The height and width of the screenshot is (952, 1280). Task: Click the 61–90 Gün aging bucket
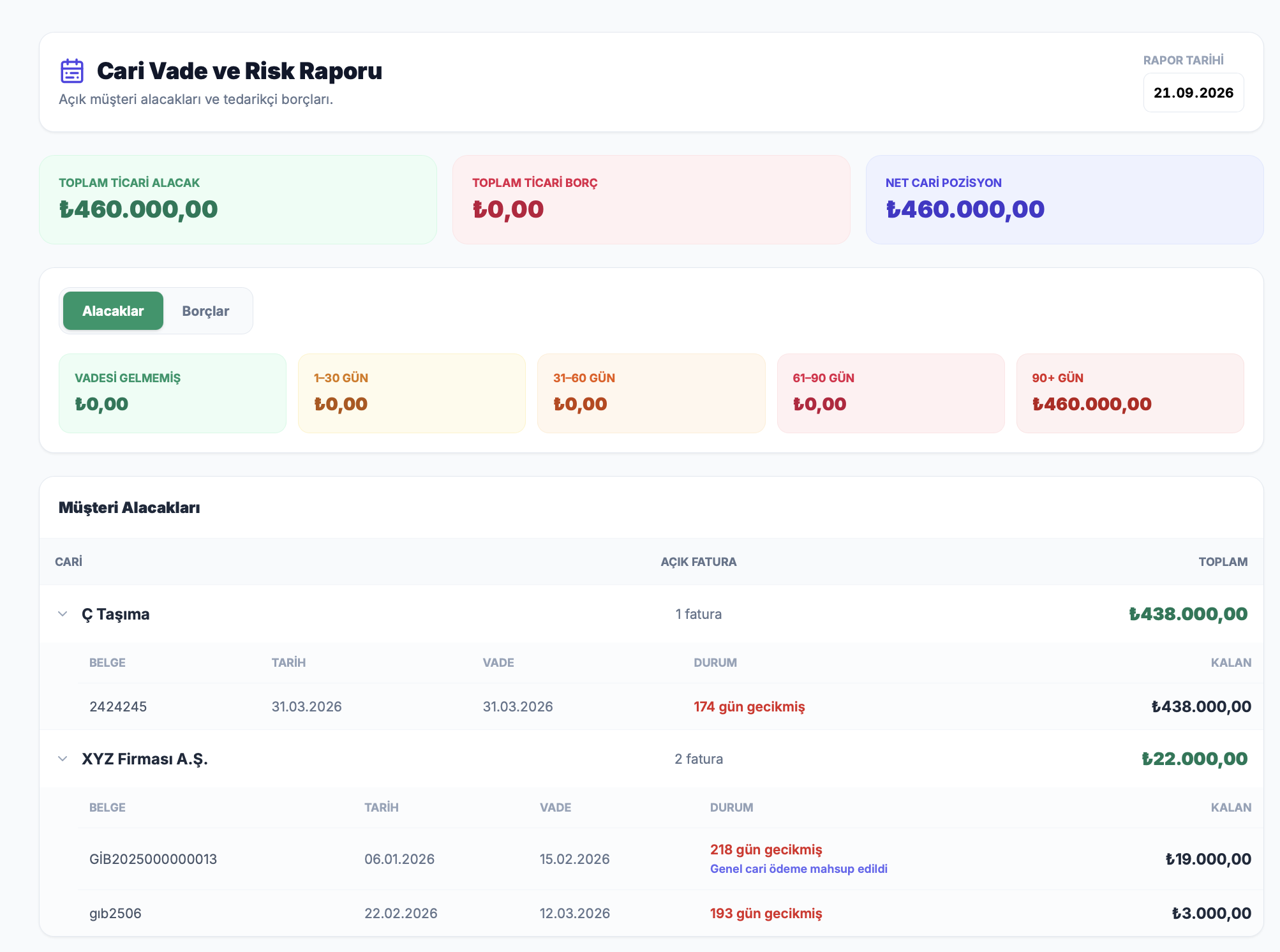tap(891, 393)
